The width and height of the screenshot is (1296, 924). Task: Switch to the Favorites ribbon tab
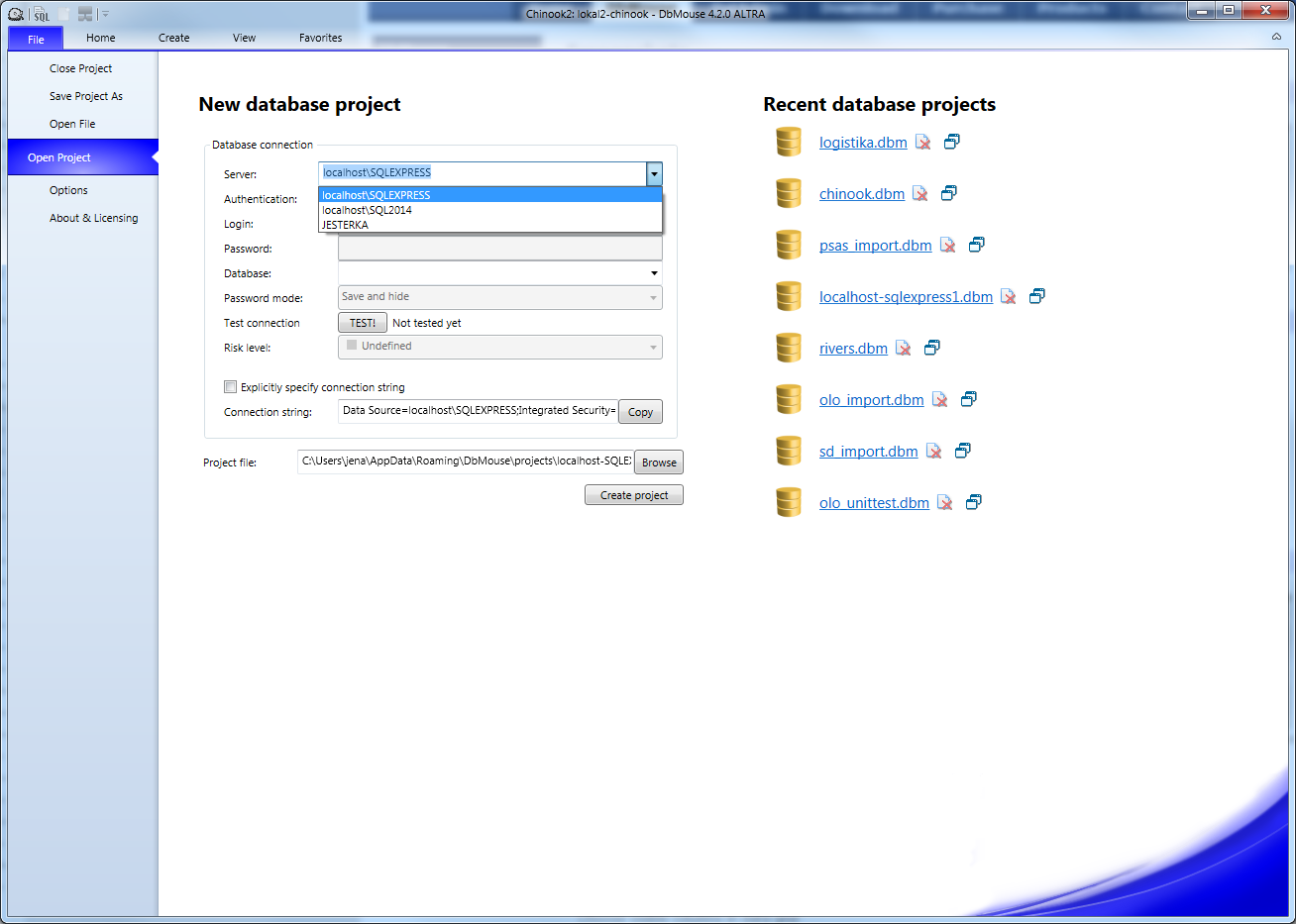[x=320, y=38]
